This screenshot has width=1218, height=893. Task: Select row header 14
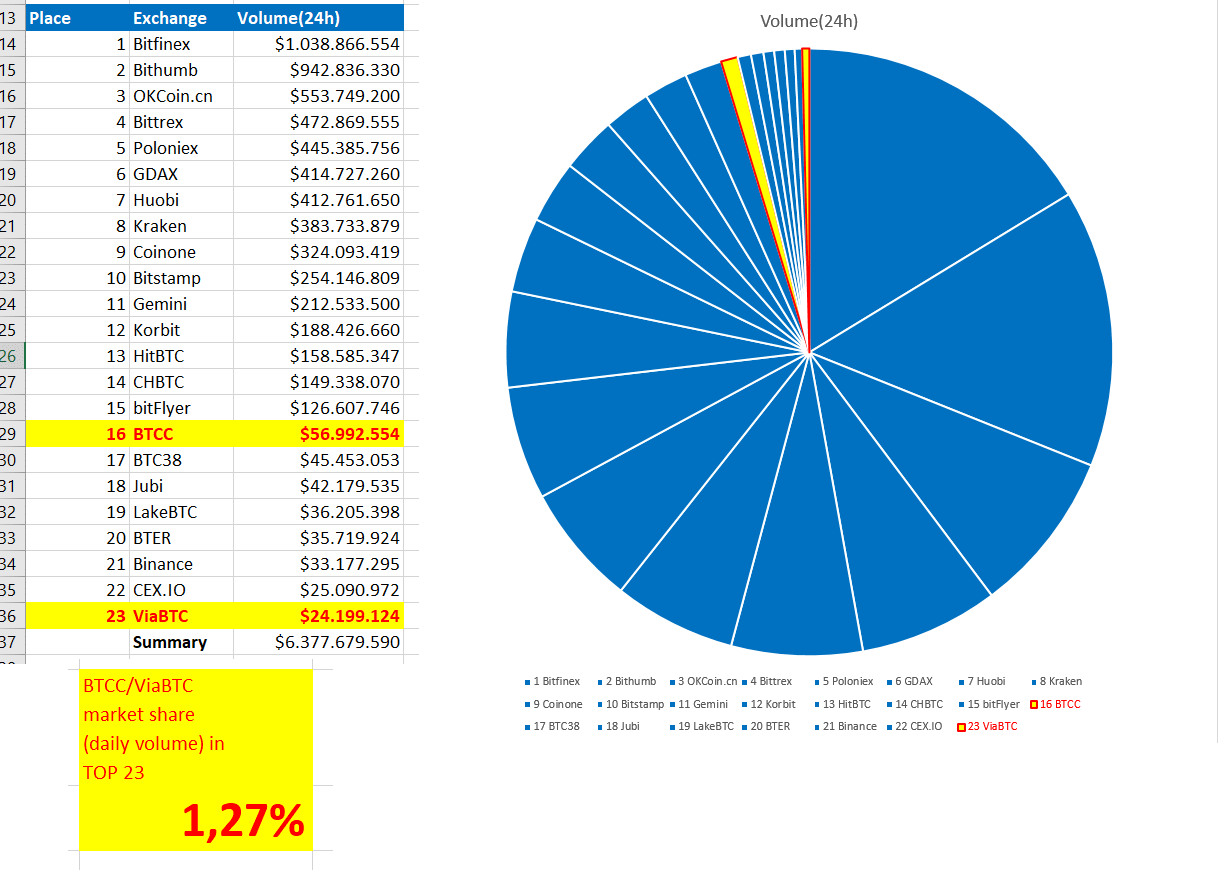click(11, 44)
